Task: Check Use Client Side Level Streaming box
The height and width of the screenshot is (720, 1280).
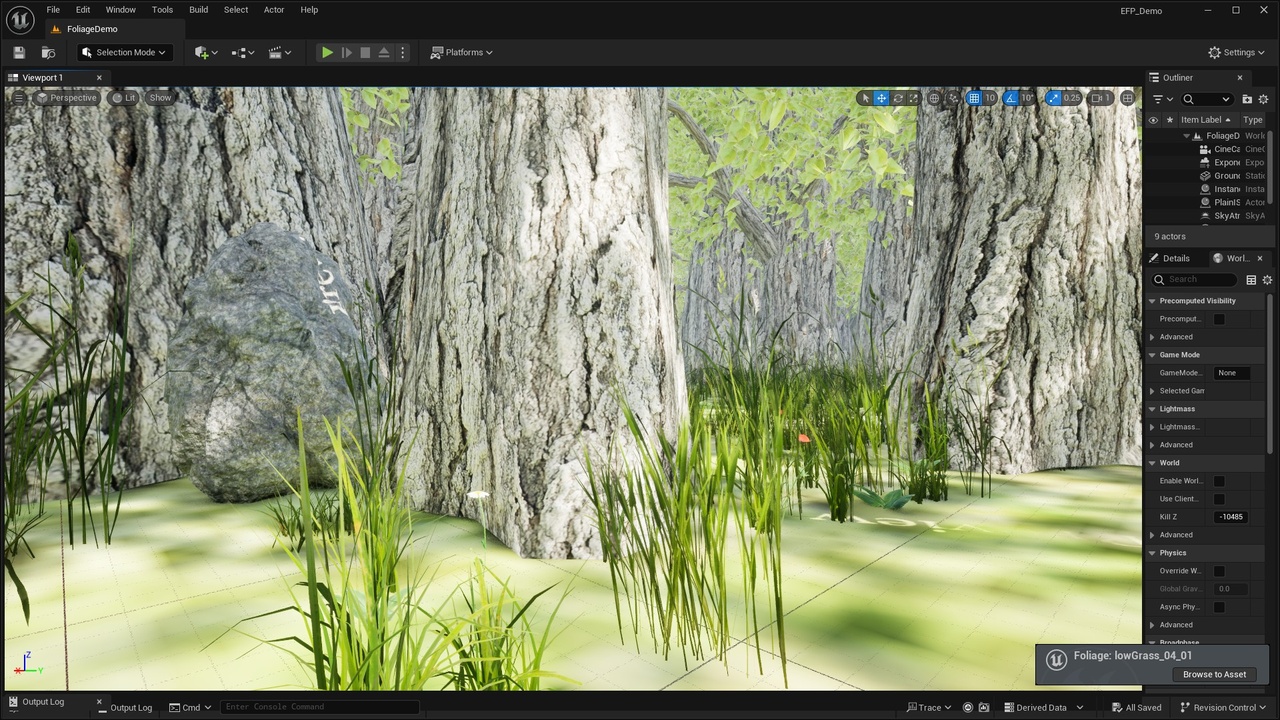Action: click(x=1219, y=499)
